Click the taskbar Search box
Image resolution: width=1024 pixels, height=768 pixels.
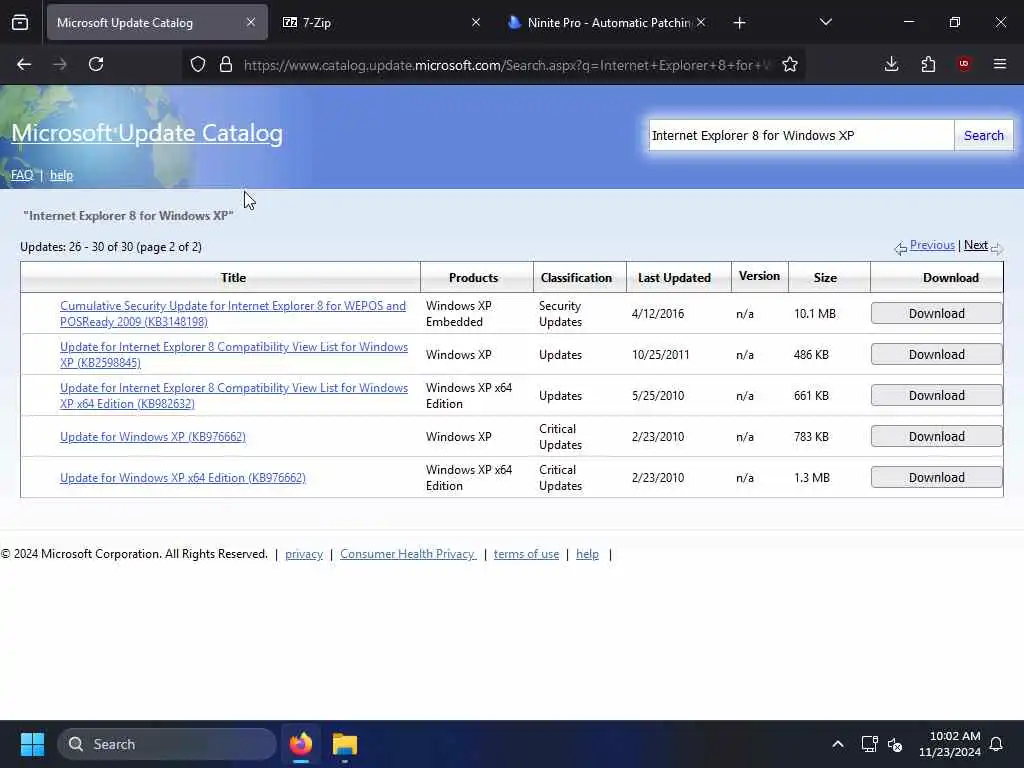[167, 744]
